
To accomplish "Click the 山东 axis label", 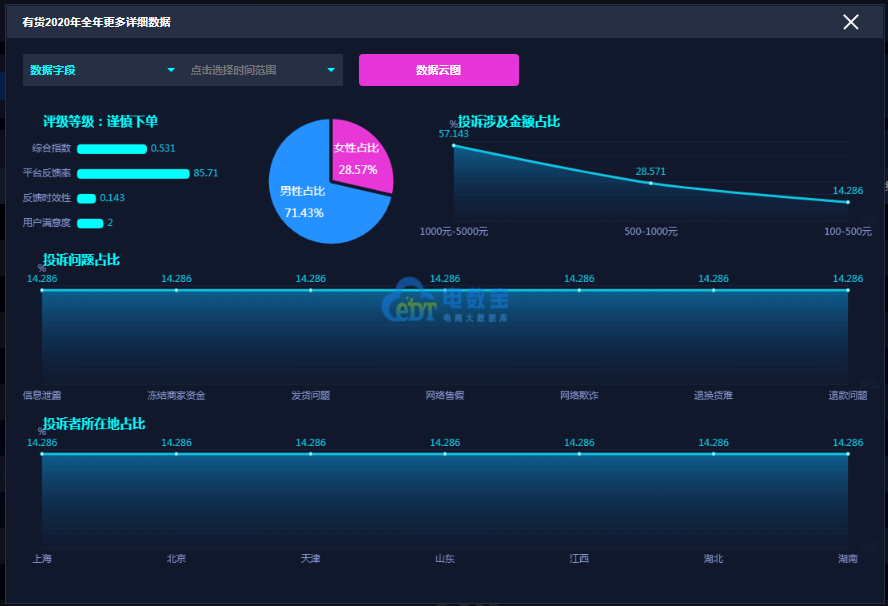I will pos(445,559).
